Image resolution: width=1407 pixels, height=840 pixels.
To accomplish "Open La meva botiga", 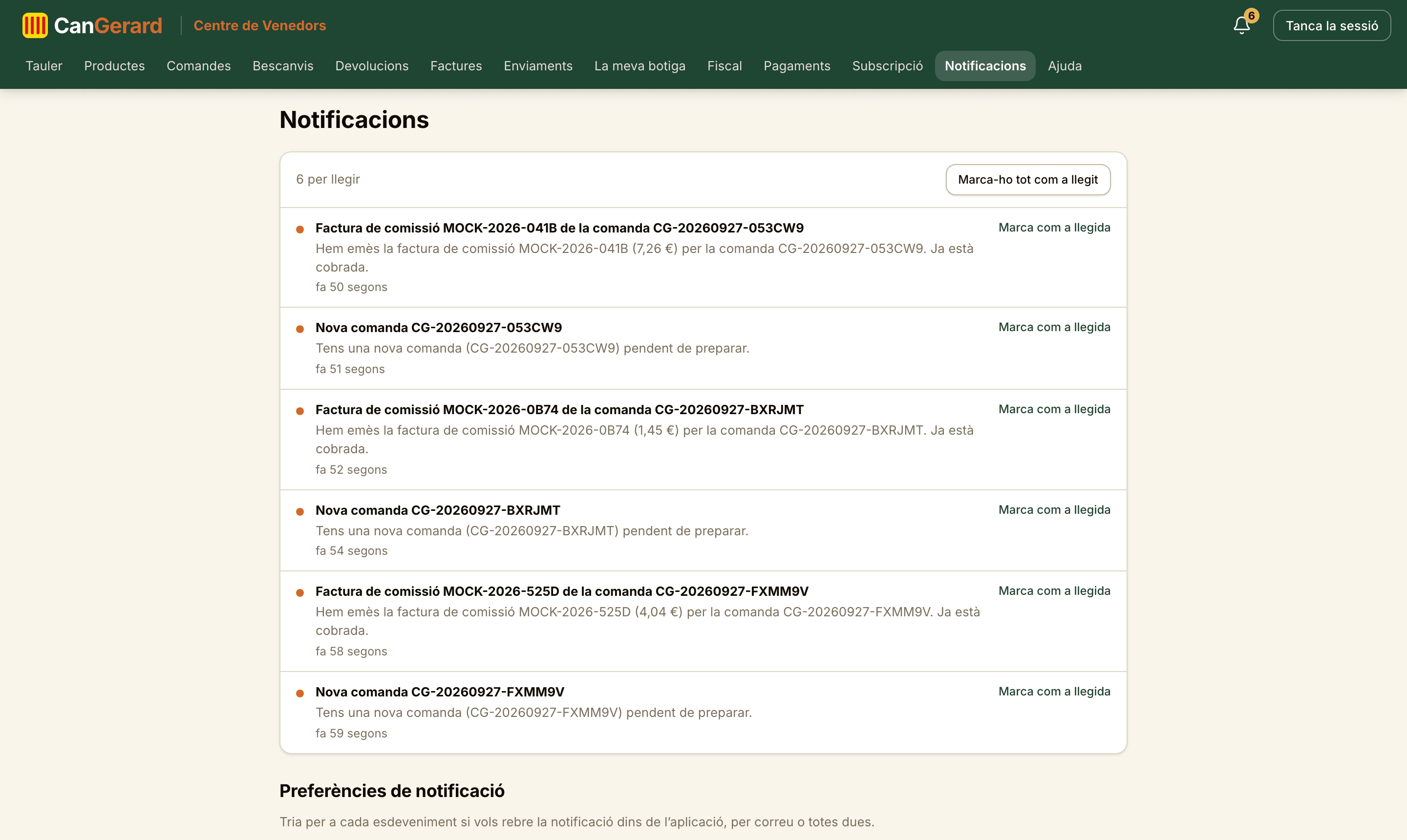I will [x=640, y=65].
